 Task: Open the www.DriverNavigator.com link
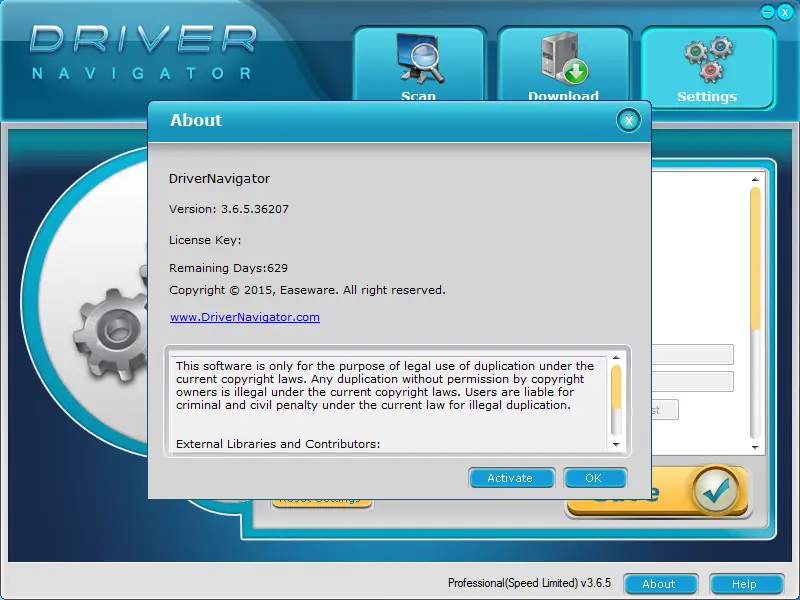point(245,317)
